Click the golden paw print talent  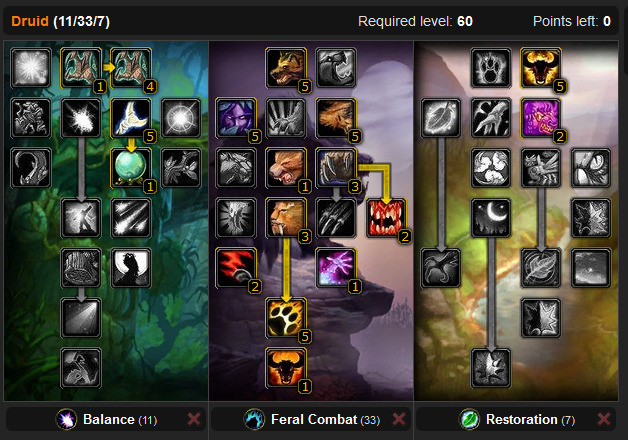click(x=286, y=318)
